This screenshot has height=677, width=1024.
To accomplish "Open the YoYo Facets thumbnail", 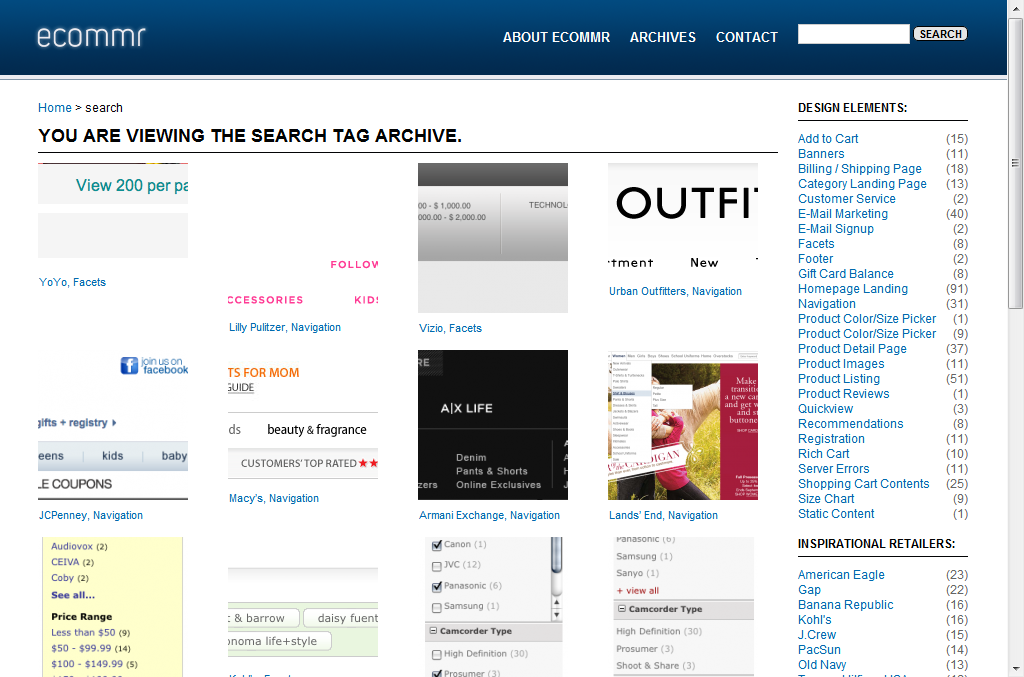I will click(113, 211).
